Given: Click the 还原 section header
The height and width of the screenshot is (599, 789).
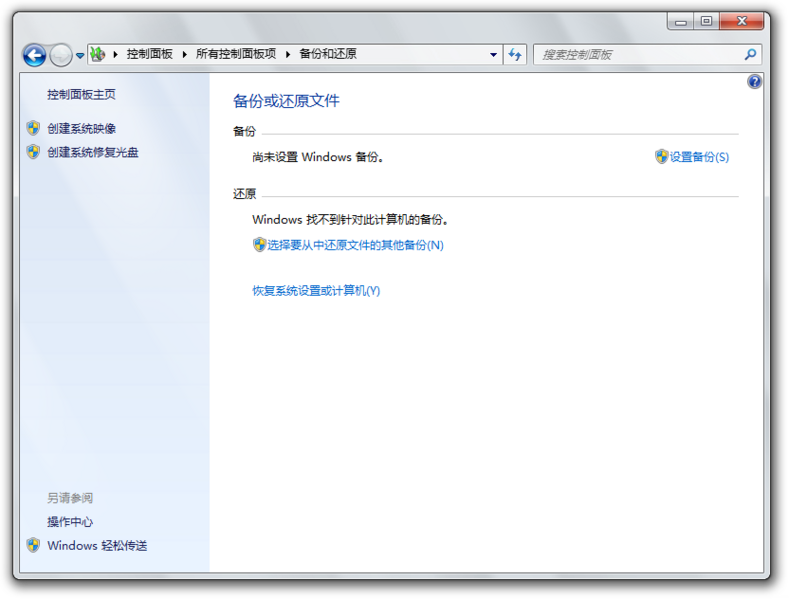Looking at the screenshot, I should pyautogui.click(x=245, y=194).
